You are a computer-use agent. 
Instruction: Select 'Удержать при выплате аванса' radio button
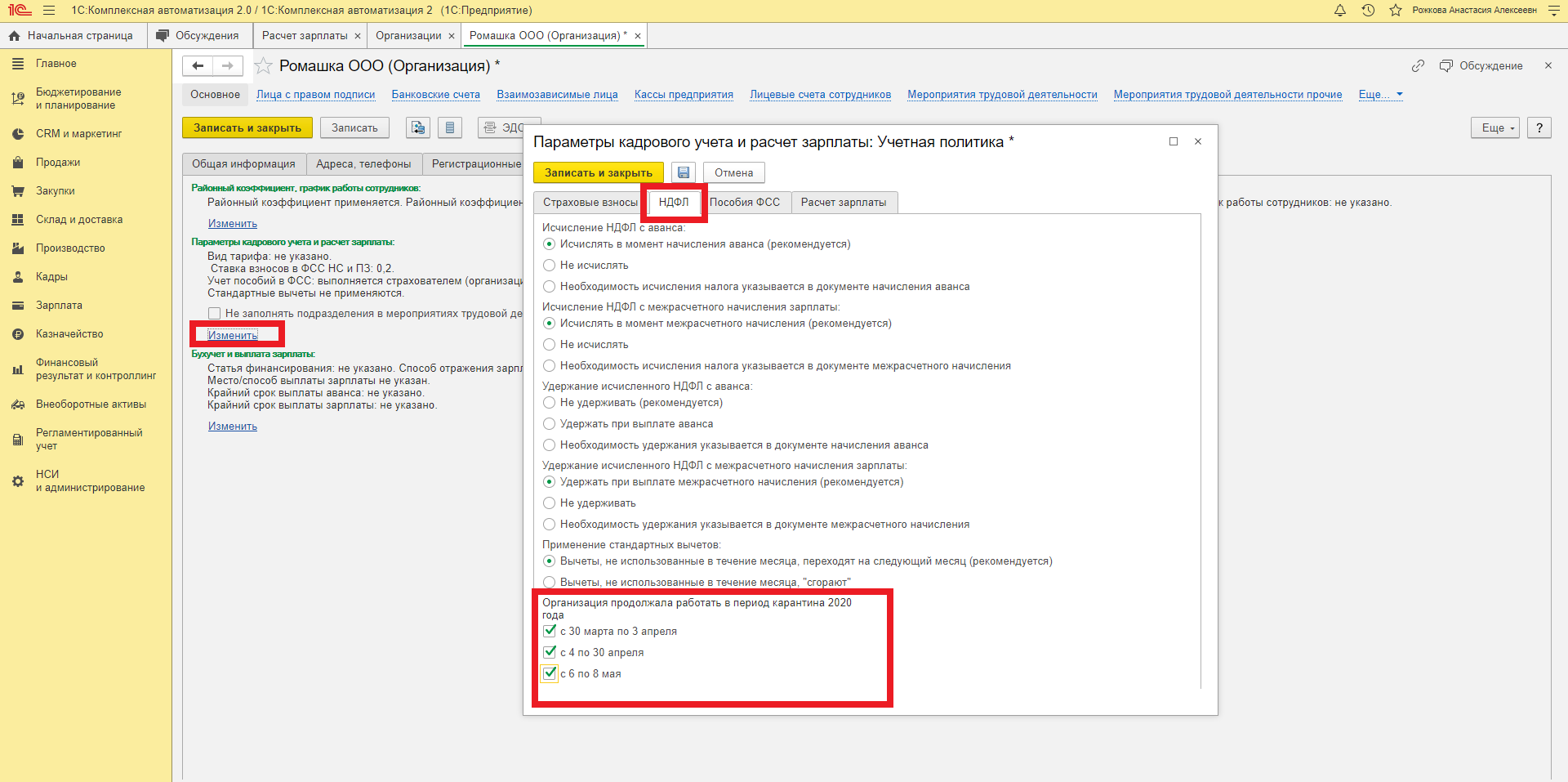(550, 424)
